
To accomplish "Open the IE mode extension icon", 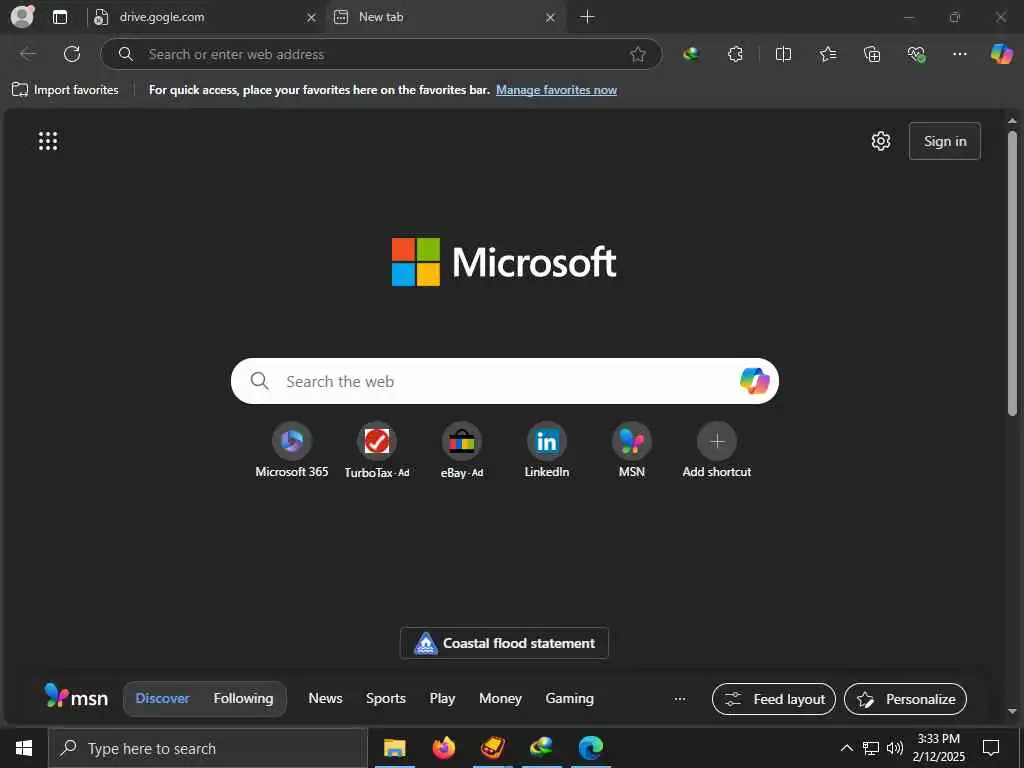I will pos(691,54).
